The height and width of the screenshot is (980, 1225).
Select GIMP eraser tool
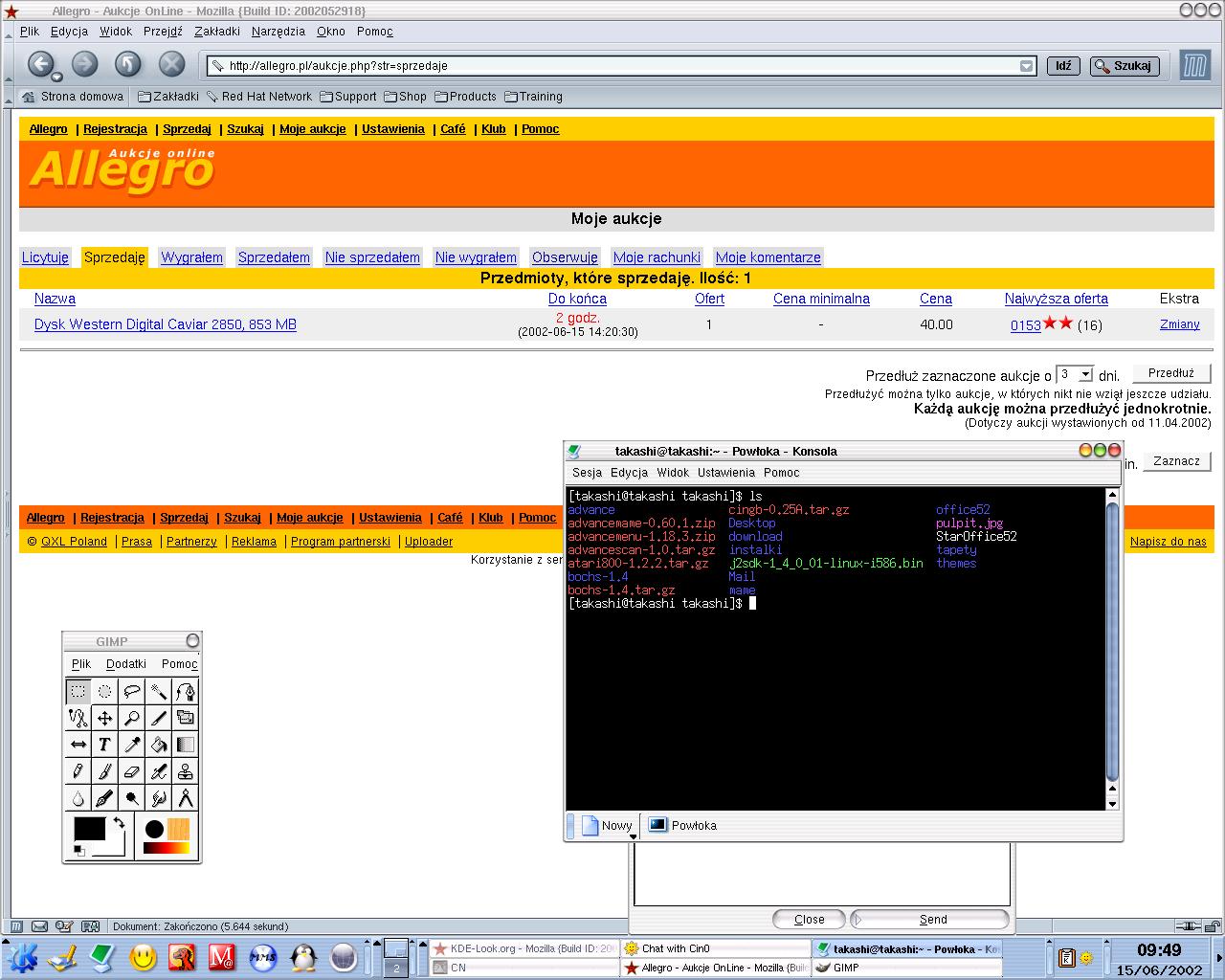[x=132, y=771]
